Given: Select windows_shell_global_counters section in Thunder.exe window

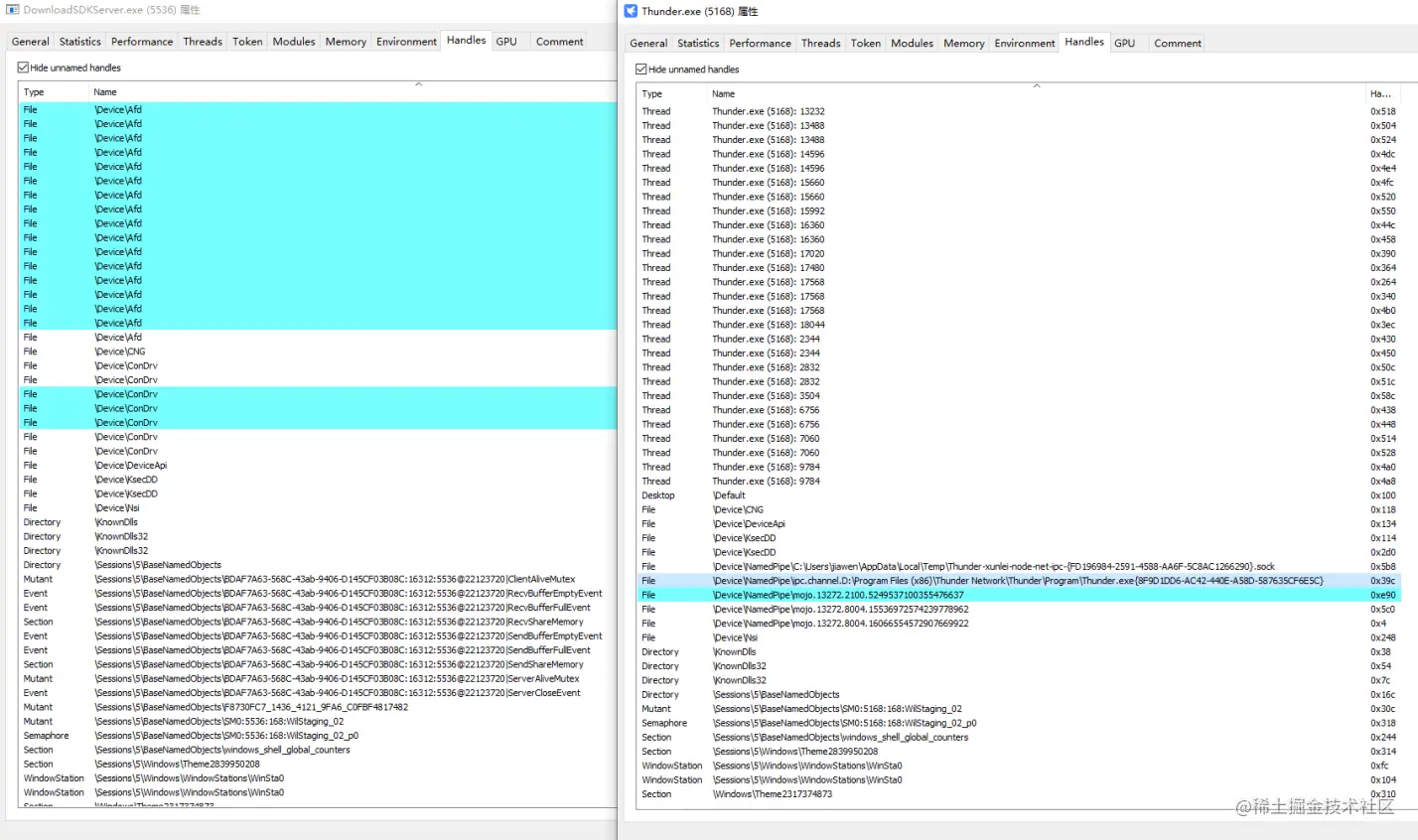Looking at the screenshot, I should [1018, 738].
